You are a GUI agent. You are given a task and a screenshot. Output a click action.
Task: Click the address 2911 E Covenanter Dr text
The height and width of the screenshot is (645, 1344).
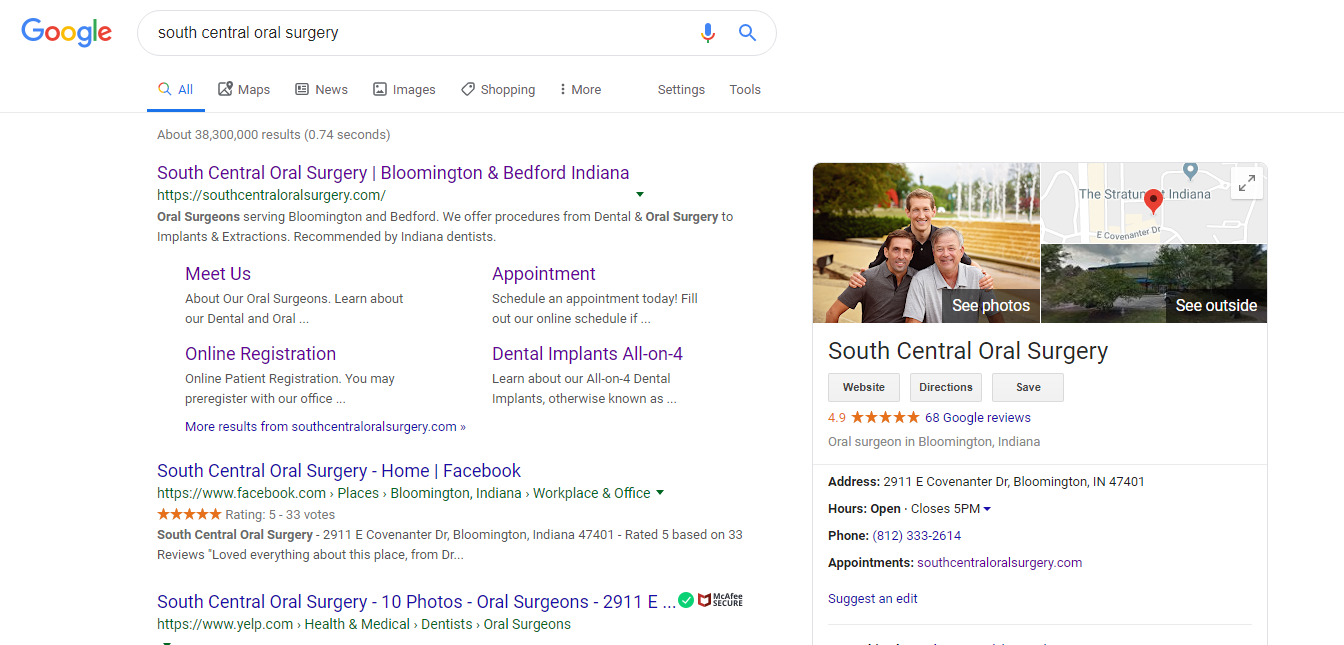tap(1014, 482)
